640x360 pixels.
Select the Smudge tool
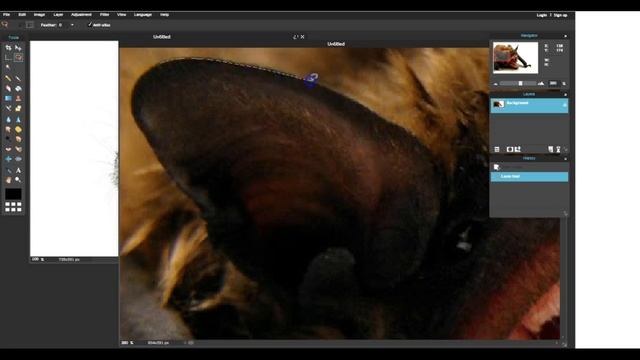click(8, 129)
